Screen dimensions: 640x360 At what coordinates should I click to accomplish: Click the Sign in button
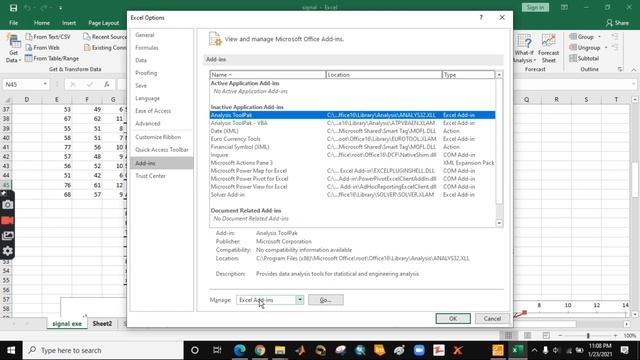(x=535, y=7)
